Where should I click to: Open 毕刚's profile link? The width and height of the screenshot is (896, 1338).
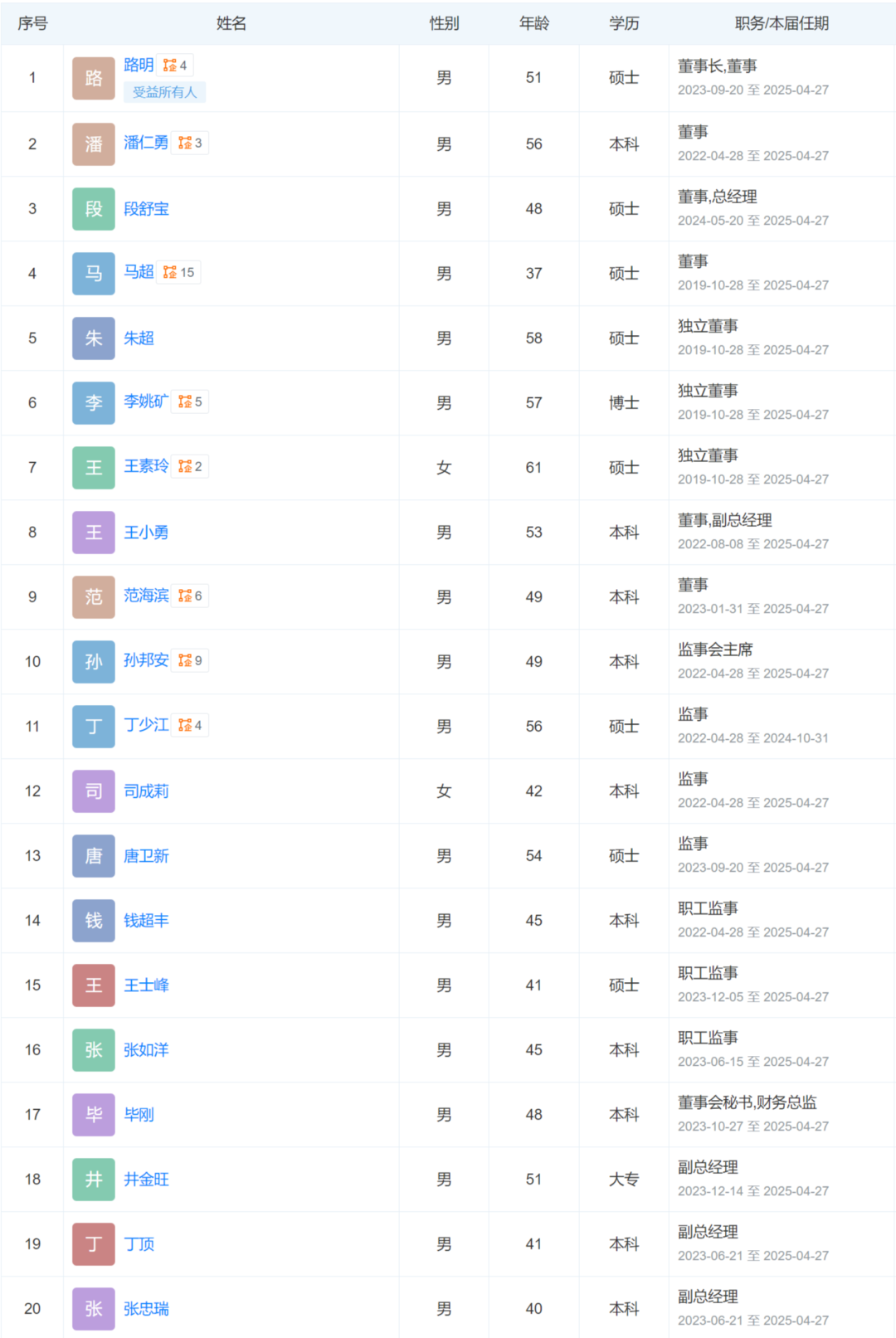139,1115
